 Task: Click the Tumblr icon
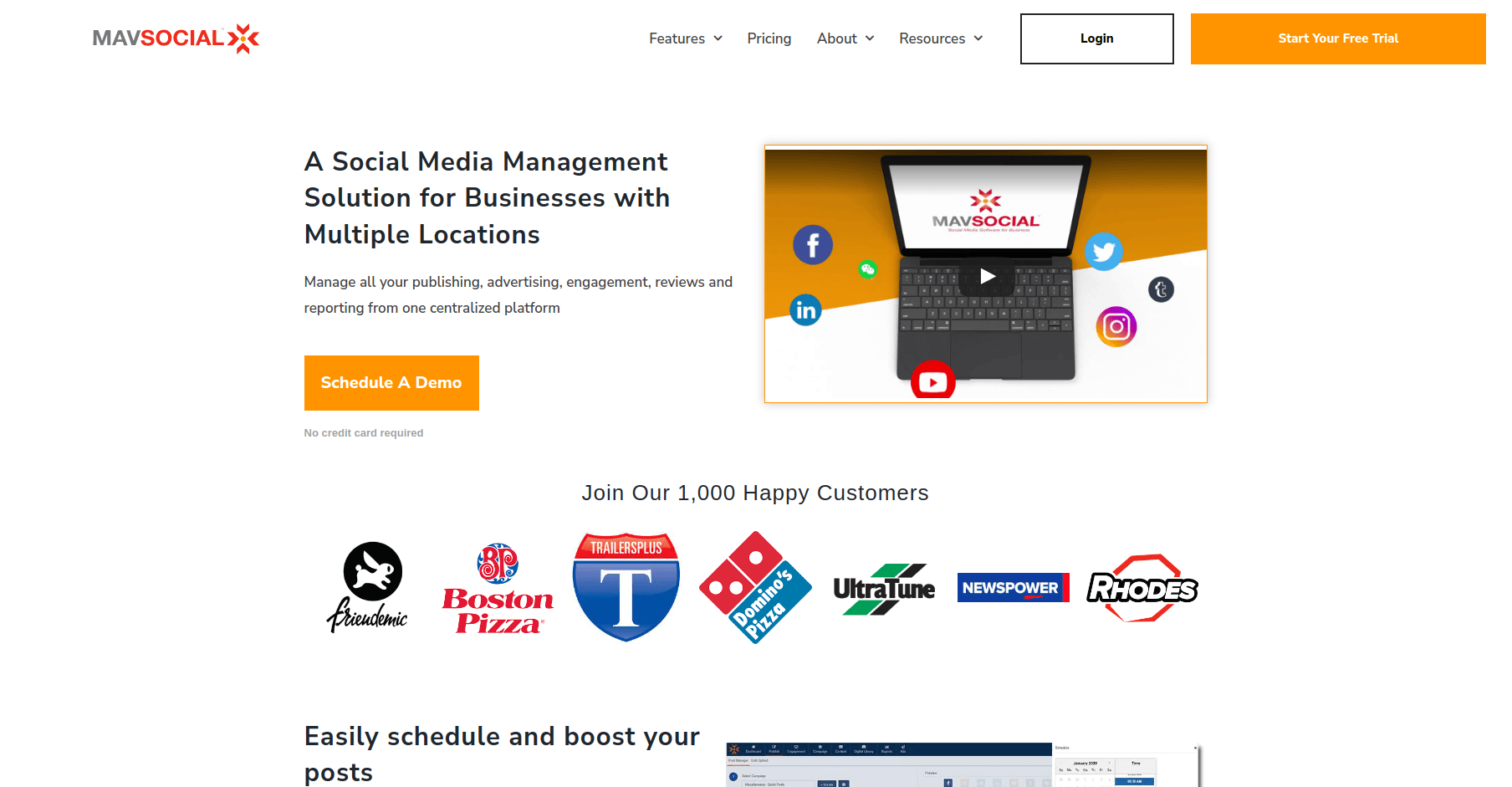click(x=1161, y=289)
